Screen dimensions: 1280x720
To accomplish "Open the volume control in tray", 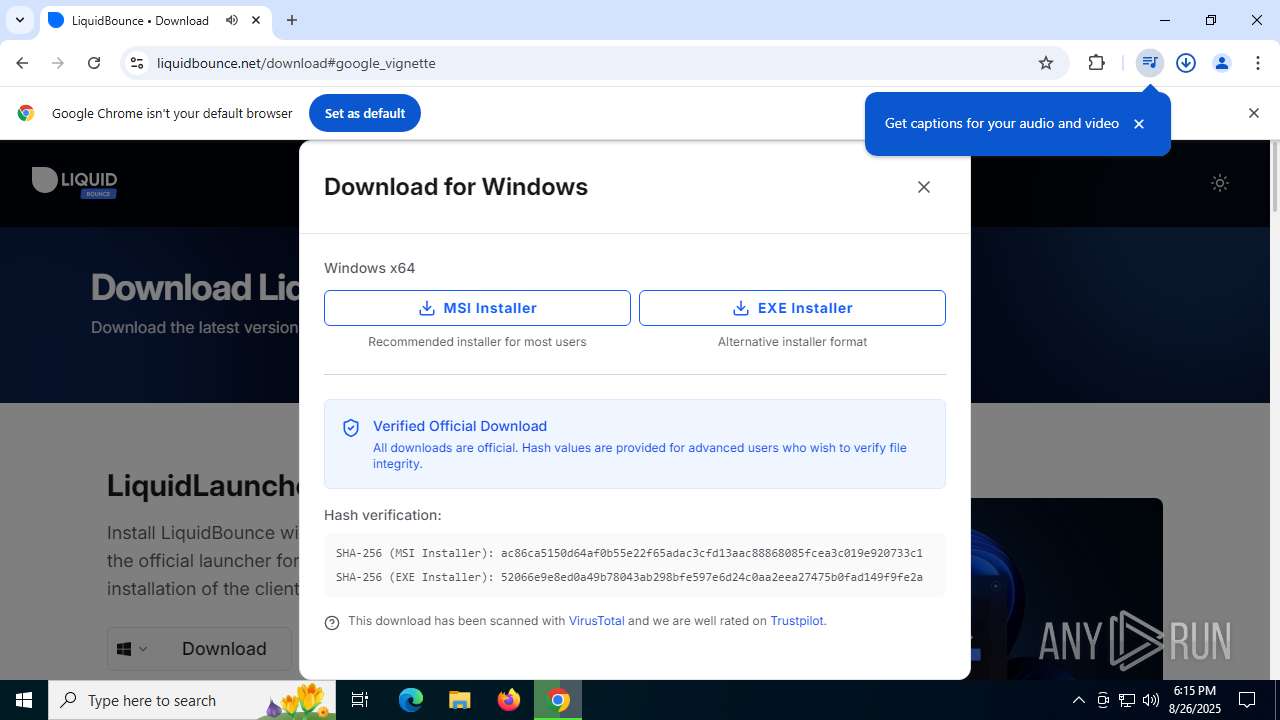I will pyautogui.click(x=1151, y=700).
